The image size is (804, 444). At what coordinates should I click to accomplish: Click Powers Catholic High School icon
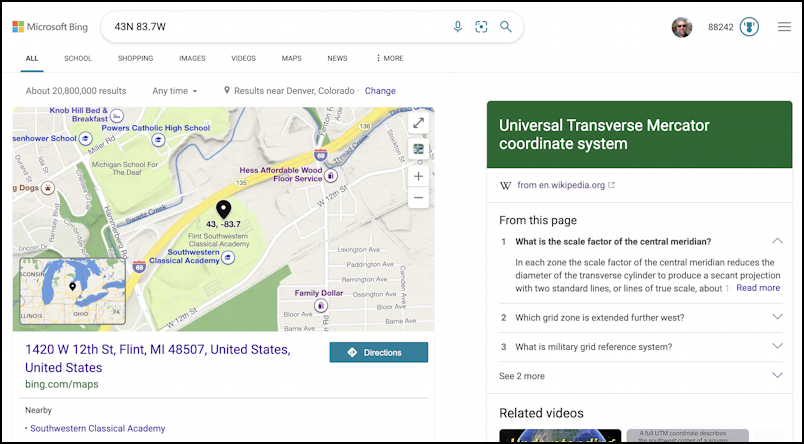(158, 139)
